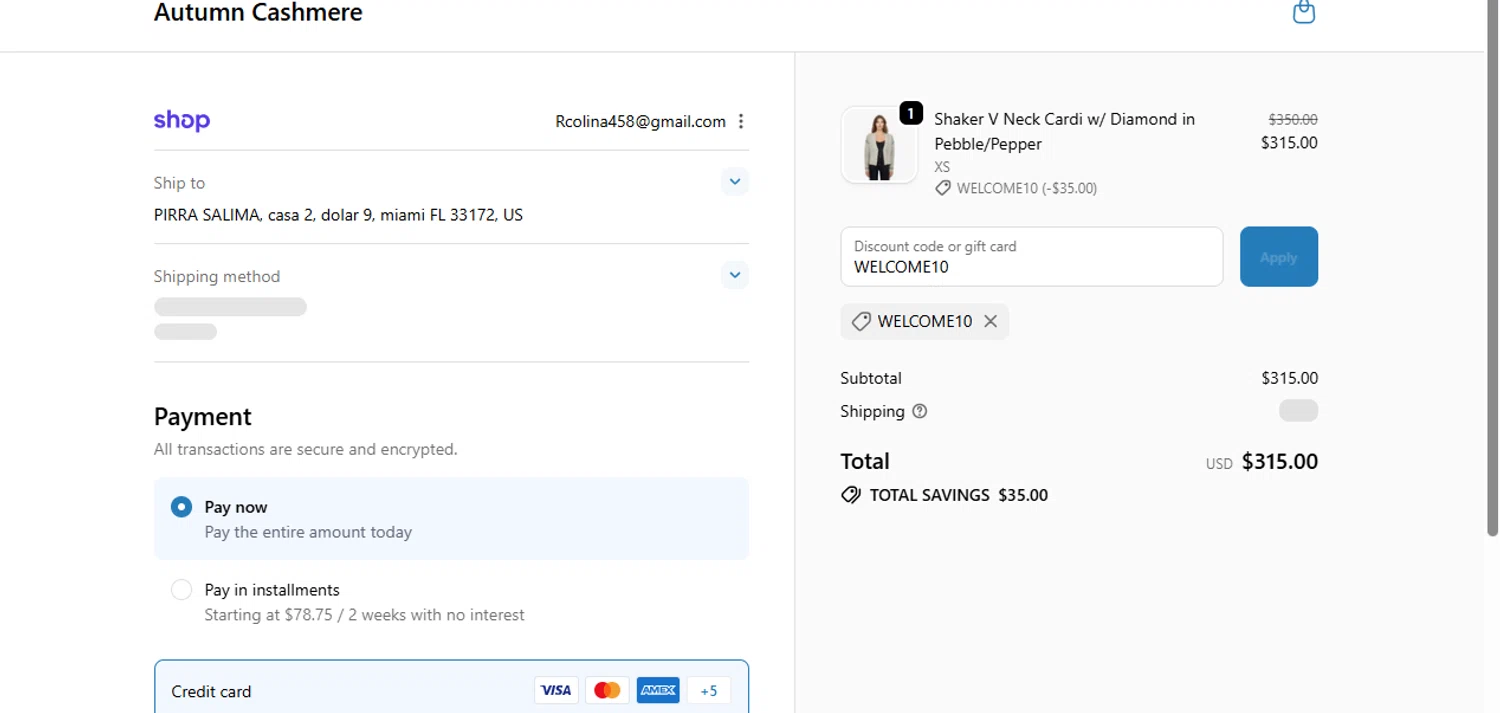Click the Payment section heading
The width and height of the screenshot is (1500, 713).
point(203,416)
